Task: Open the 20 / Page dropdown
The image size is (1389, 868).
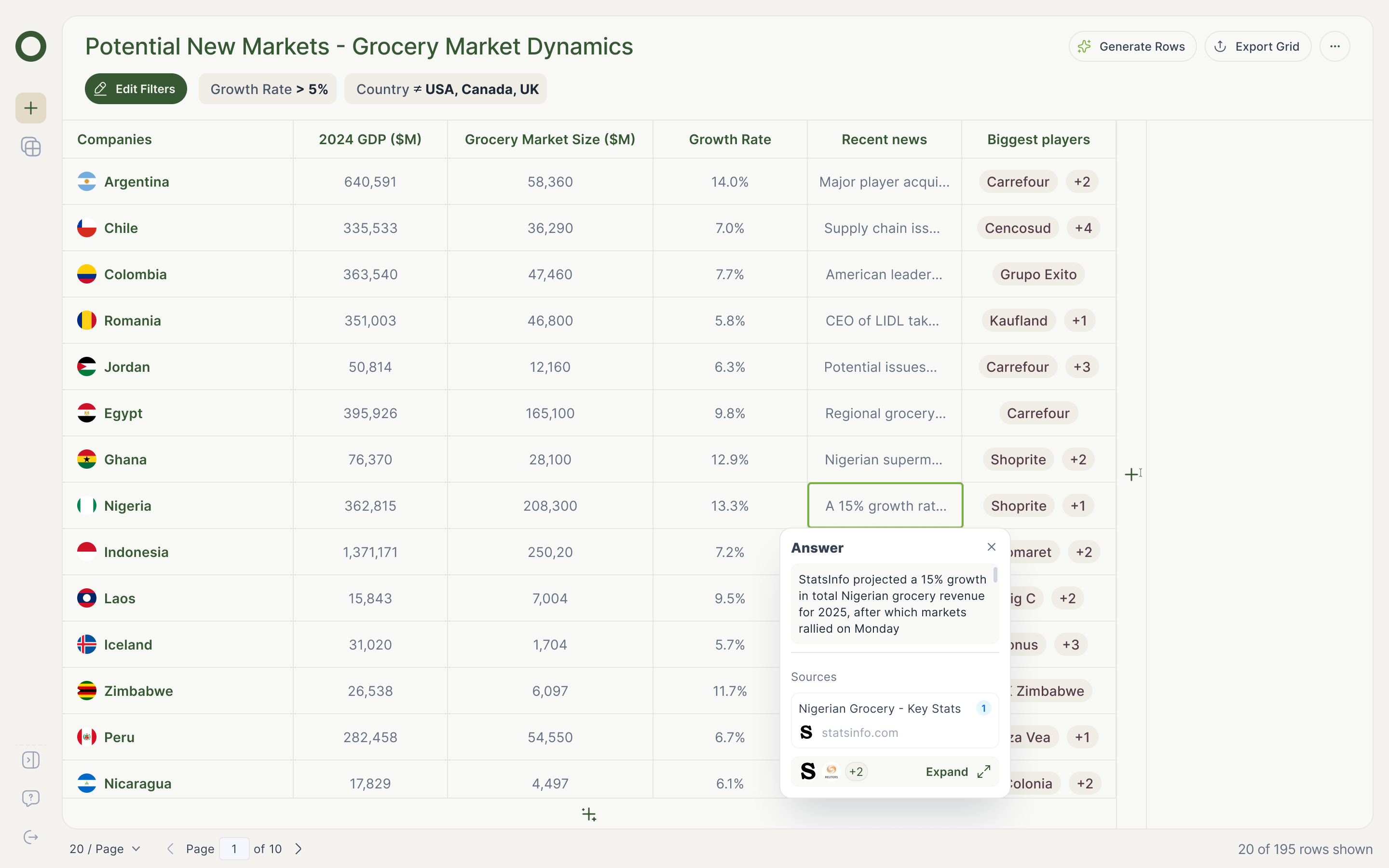Action: tap(105, 849)
